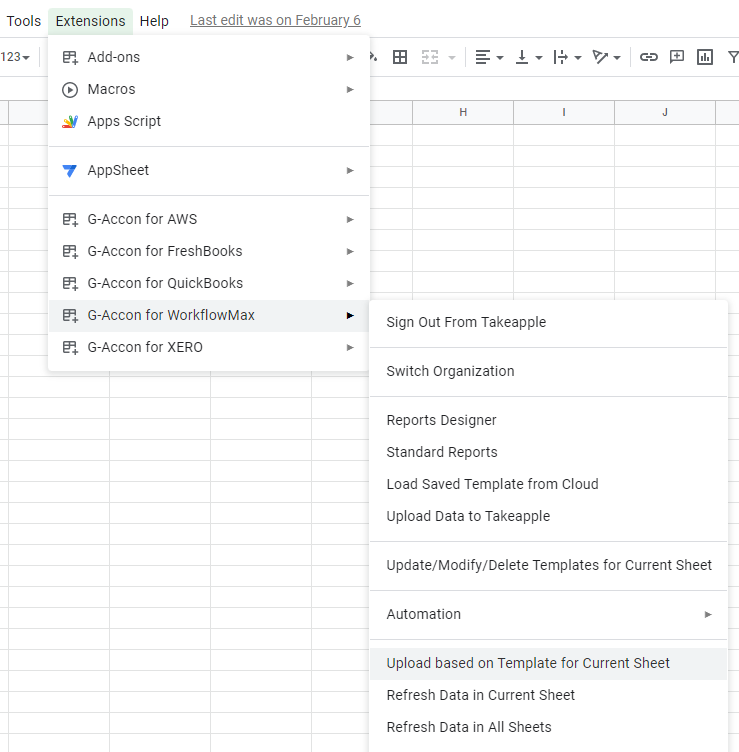The width and height of the screenshot is (739, 752).
Task: Open the Tools menu
Action: (x=23, y=21)
